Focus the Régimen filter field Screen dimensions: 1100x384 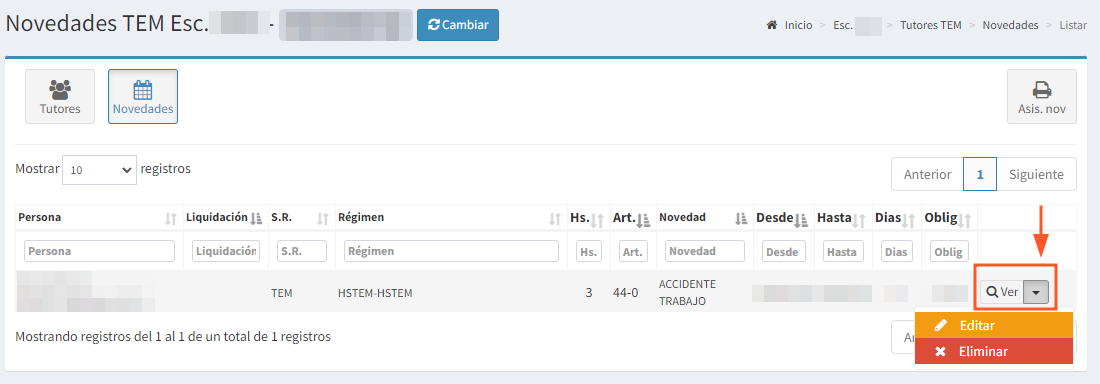451,251
